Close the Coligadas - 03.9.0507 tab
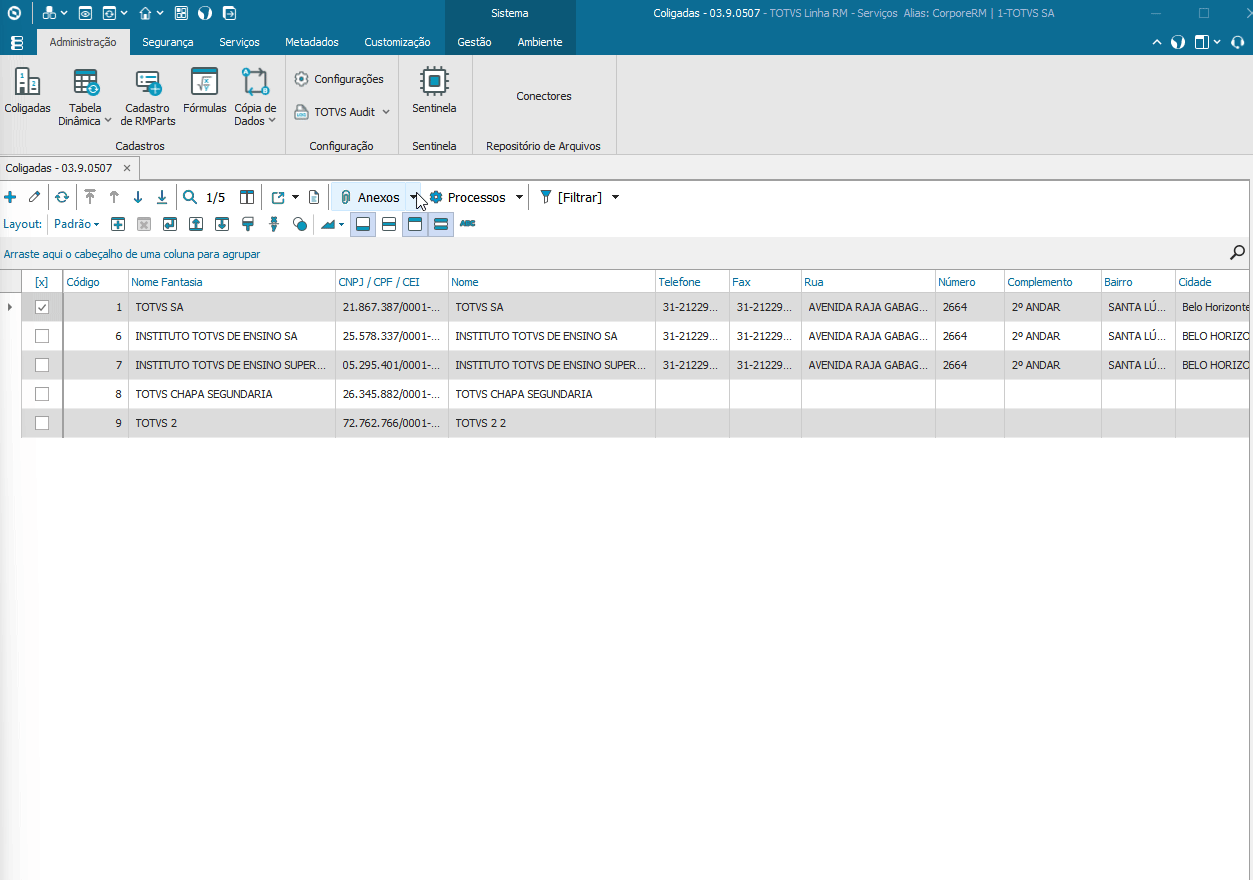The width and height of the screenshot is (1253, 880). [x=127, y=168]
